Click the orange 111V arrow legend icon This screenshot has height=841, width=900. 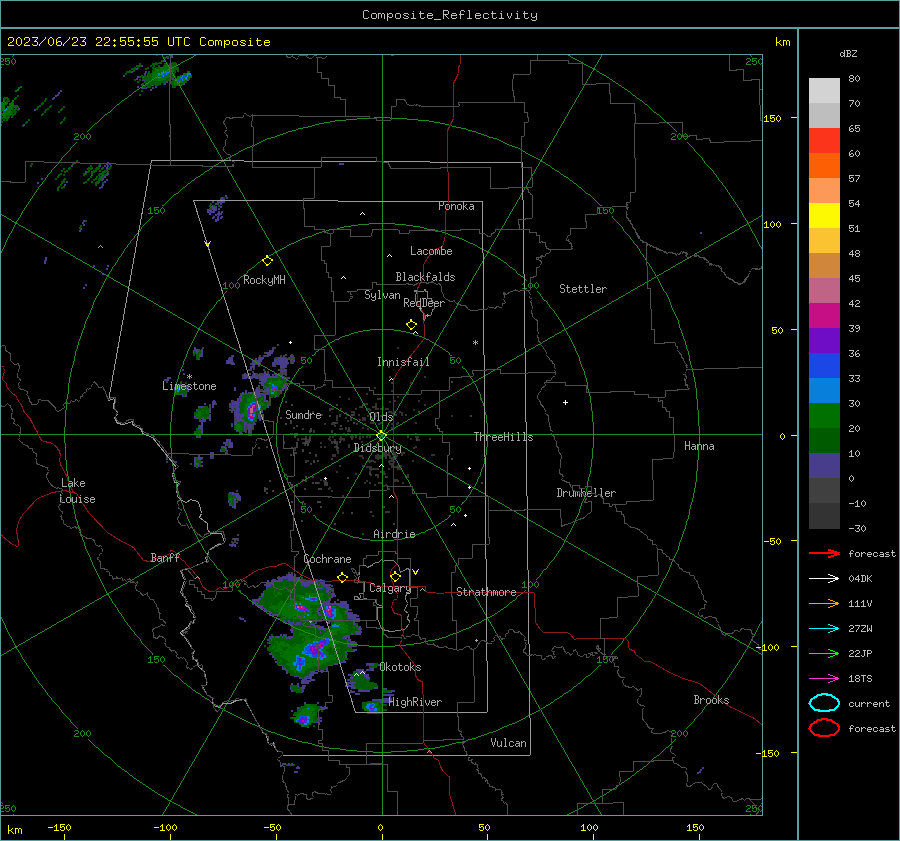click(824, 603)
